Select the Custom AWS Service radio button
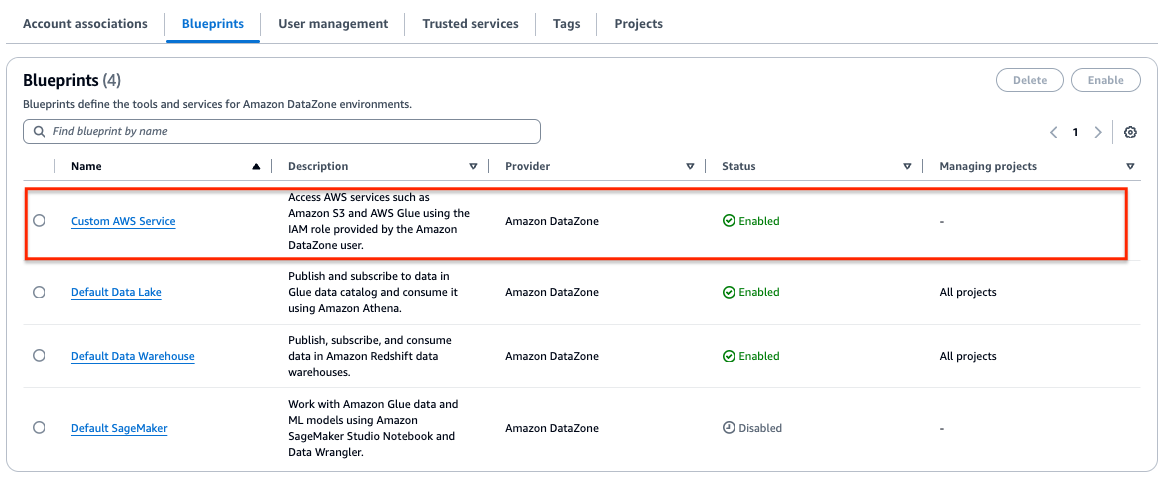The image size is (1164, 480). [x=39, y=221]
